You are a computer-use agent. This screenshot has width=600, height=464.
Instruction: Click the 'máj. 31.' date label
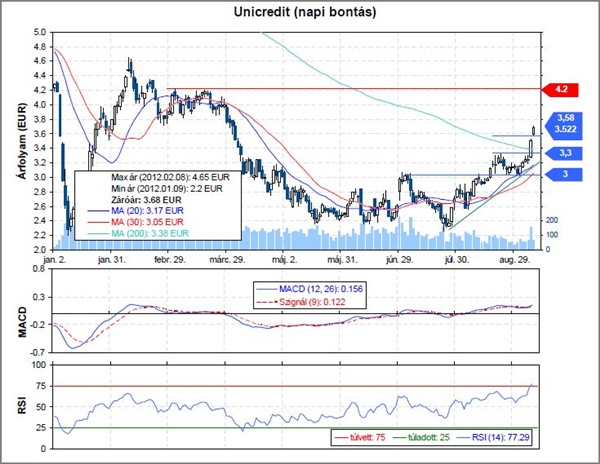pyautogui.click(x=342, y=260)
